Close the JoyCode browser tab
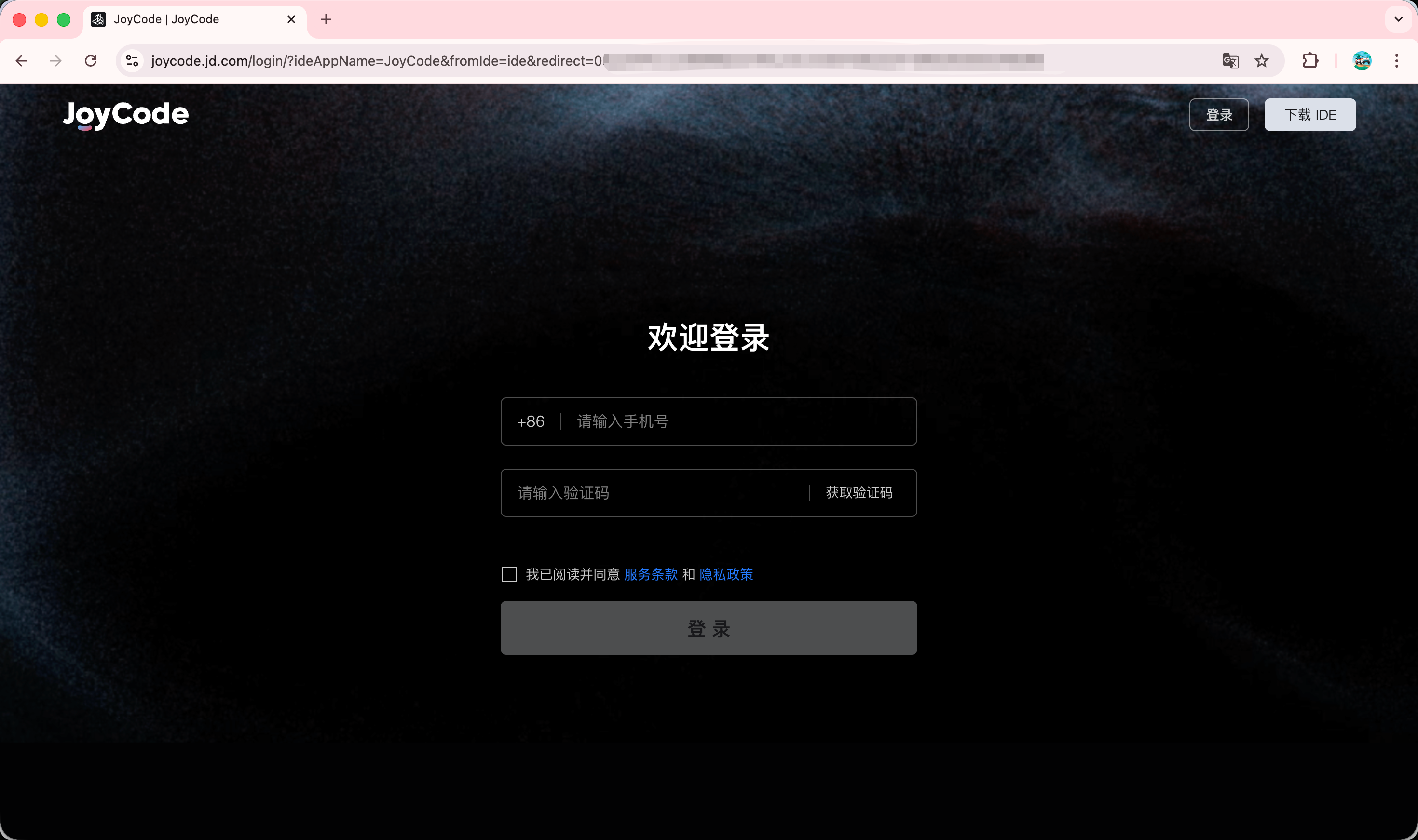Image resolution: width=1418 pixels, height=840 pixels. point(291,19)
